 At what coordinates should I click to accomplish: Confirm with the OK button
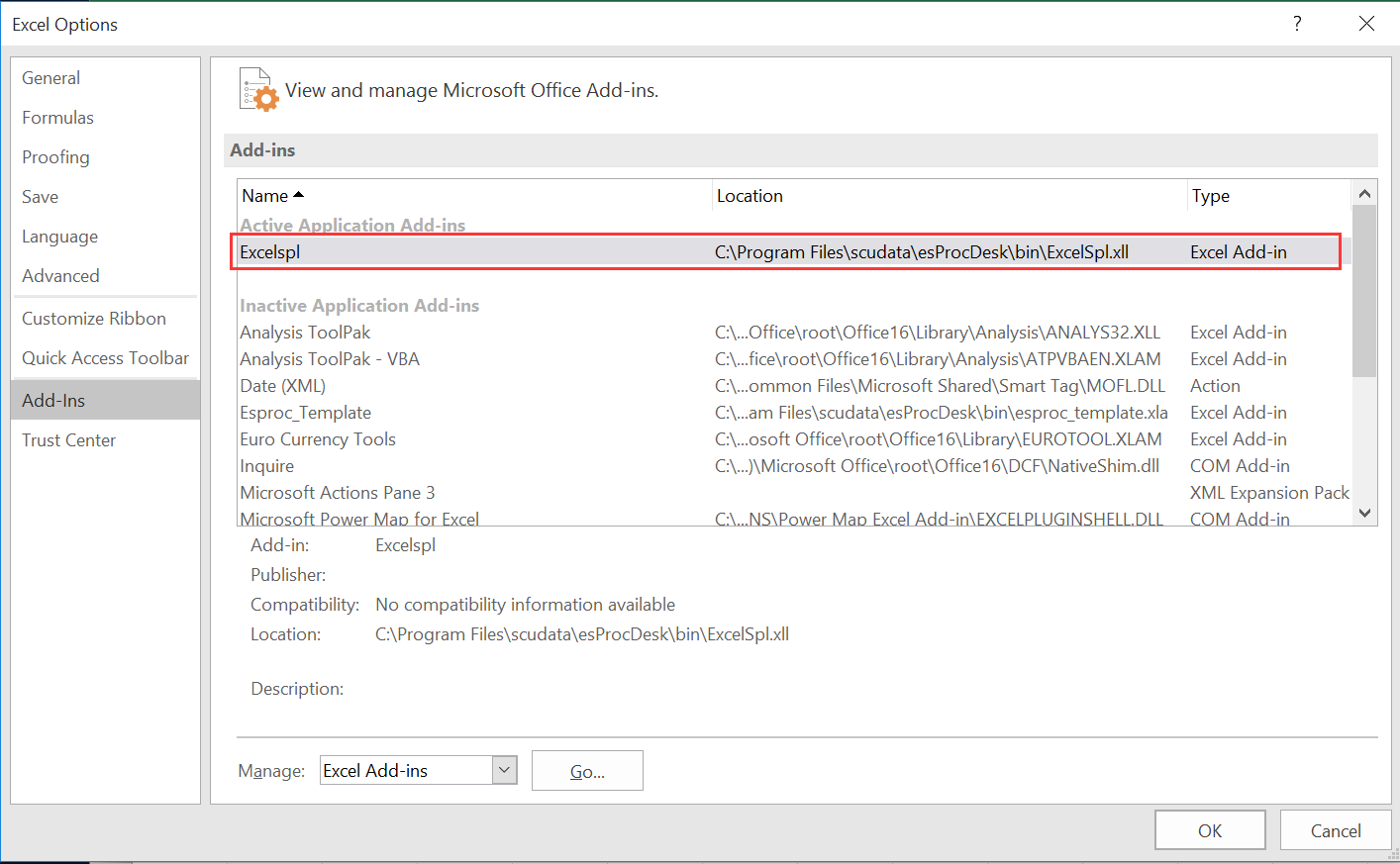pyautogui.click(x=1209, y=830)
